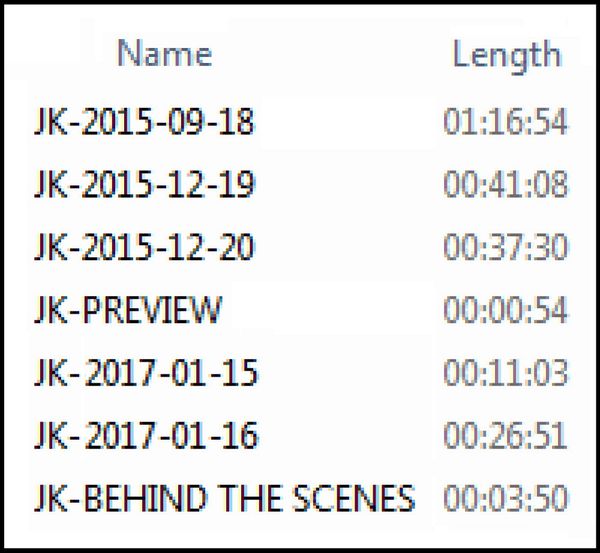600x553 pixels.
Task: Select the file JK-2015-09-18
Action: (144, 121)
